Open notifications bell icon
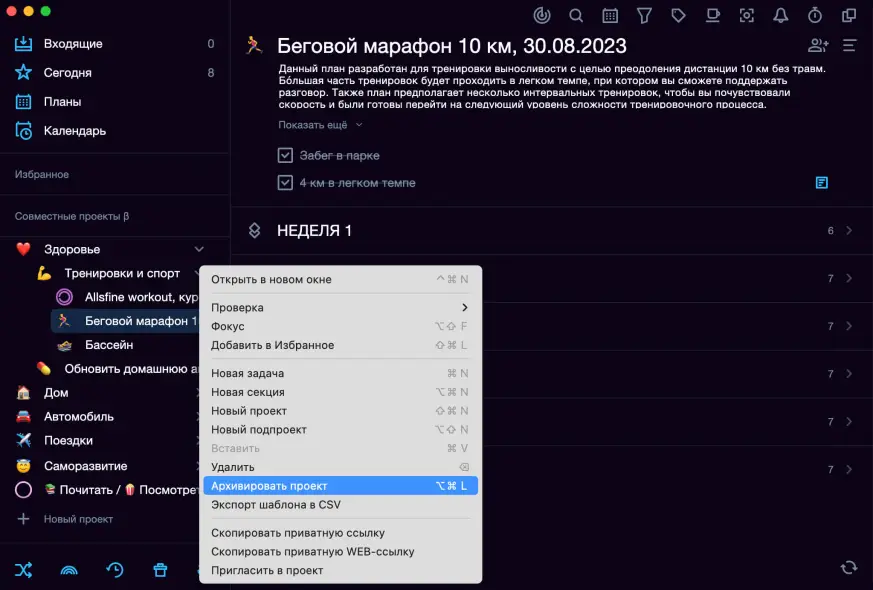This screenshot has width=873, height=590. pos(781,15)
